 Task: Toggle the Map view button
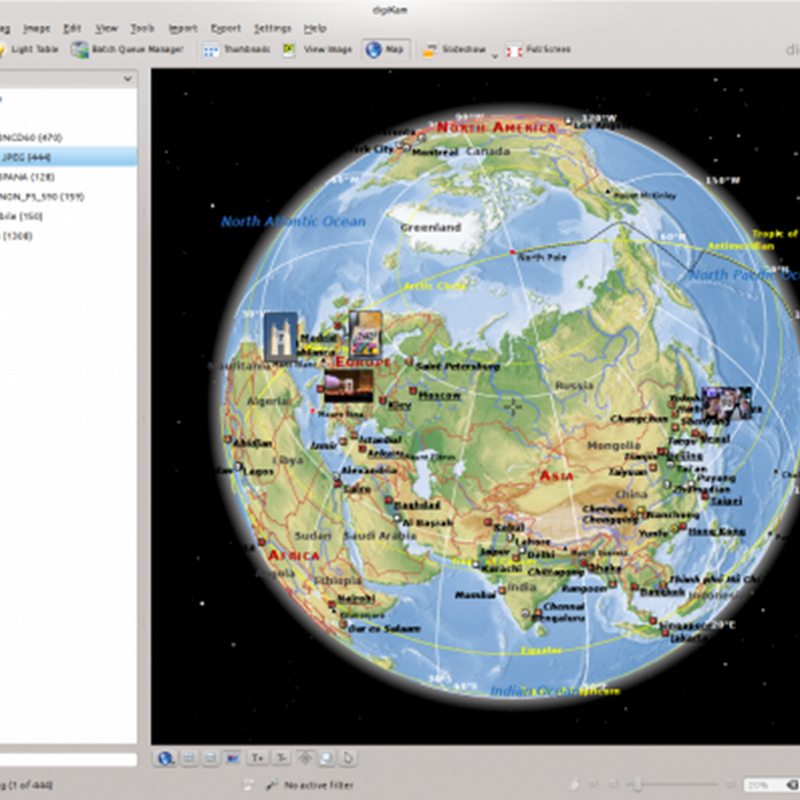(x=386, y=49)
